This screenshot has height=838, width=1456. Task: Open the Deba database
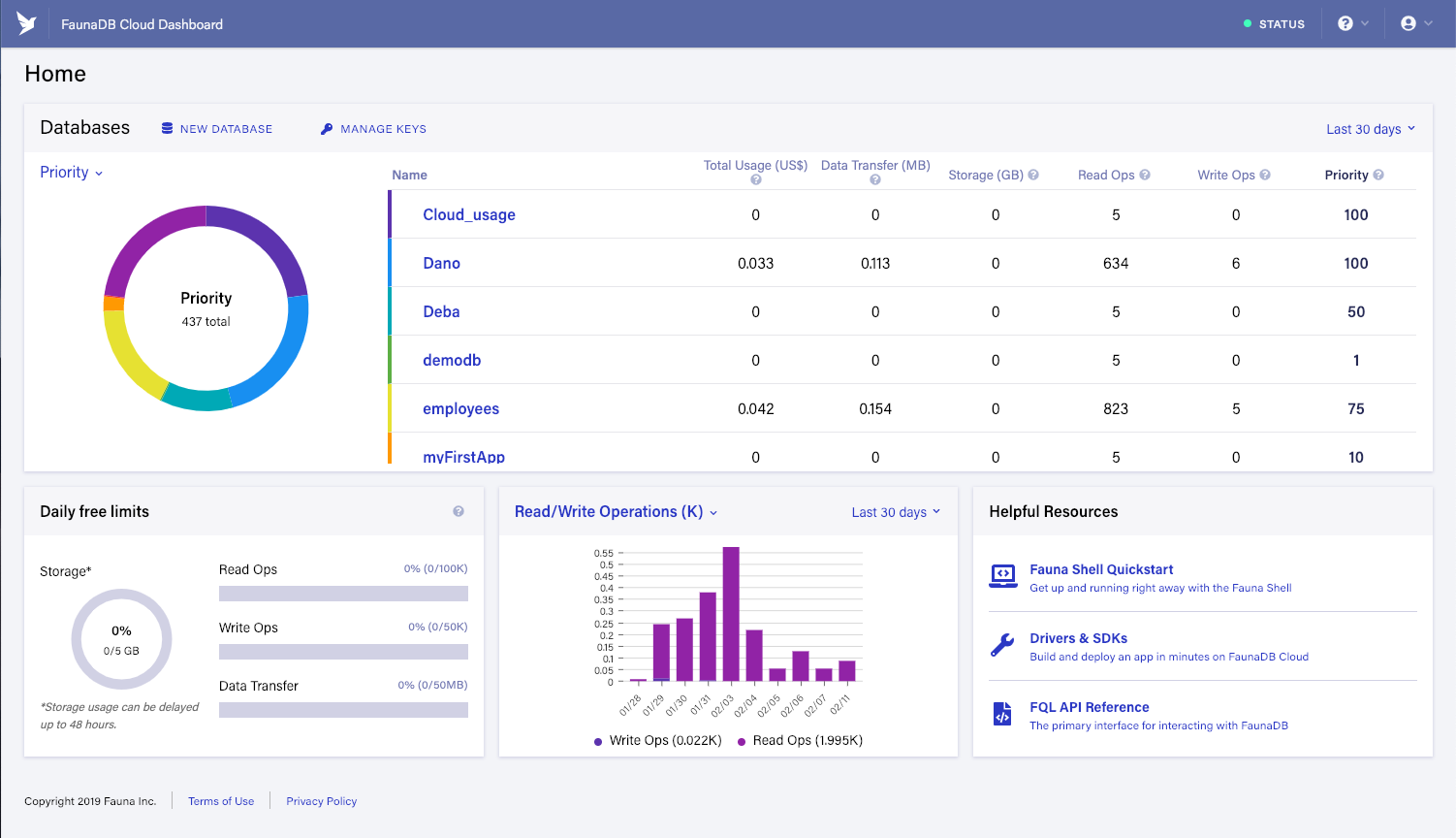click(x=441, y=311)
